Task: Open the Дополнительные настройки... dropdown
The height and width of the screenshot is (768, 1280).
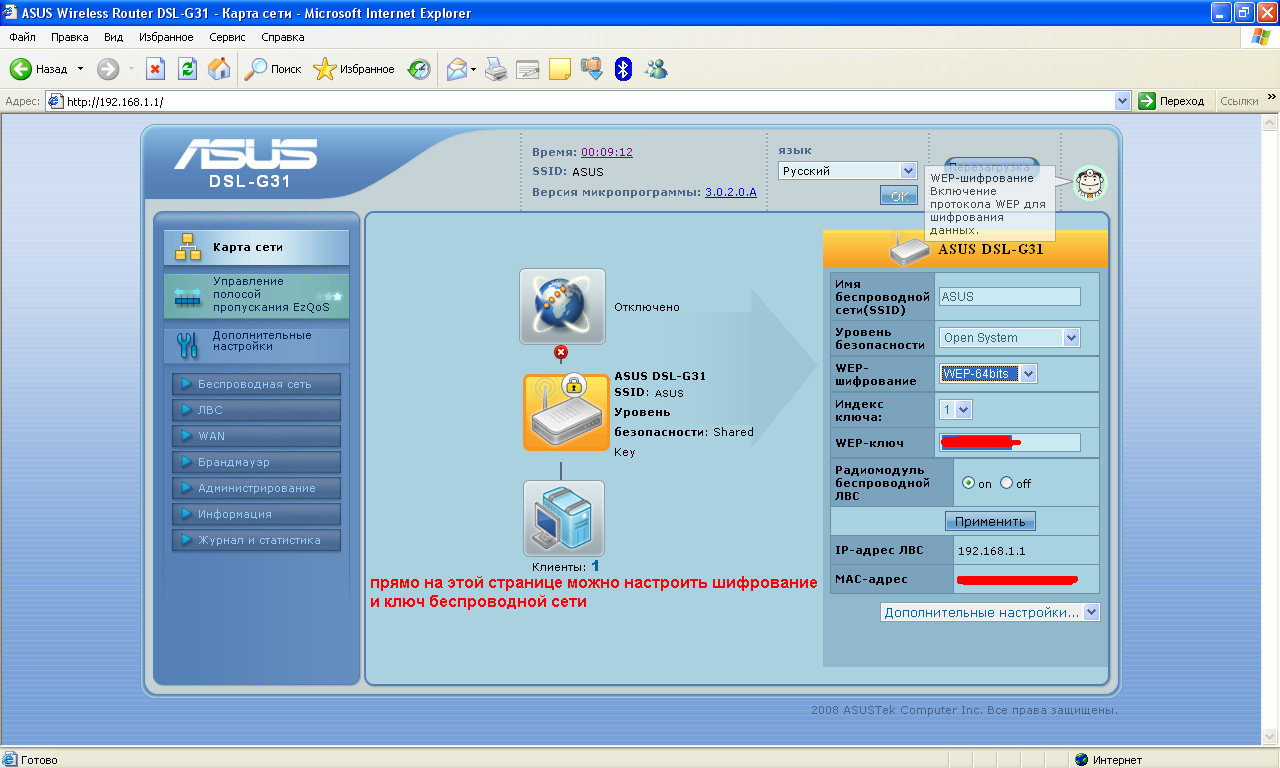Action: coord(990,612)
